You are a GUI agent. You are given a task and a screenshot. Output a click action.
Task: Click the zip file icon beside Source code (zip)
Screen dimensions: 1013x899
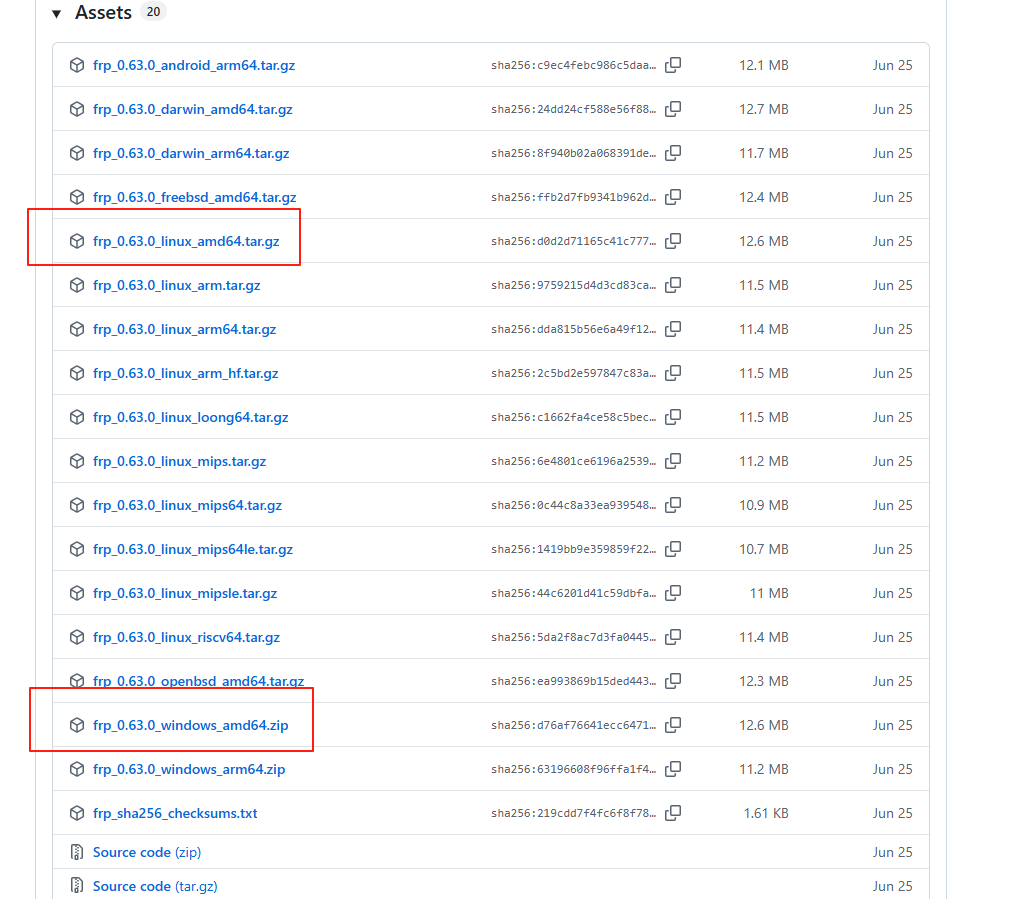click(77, 852)
